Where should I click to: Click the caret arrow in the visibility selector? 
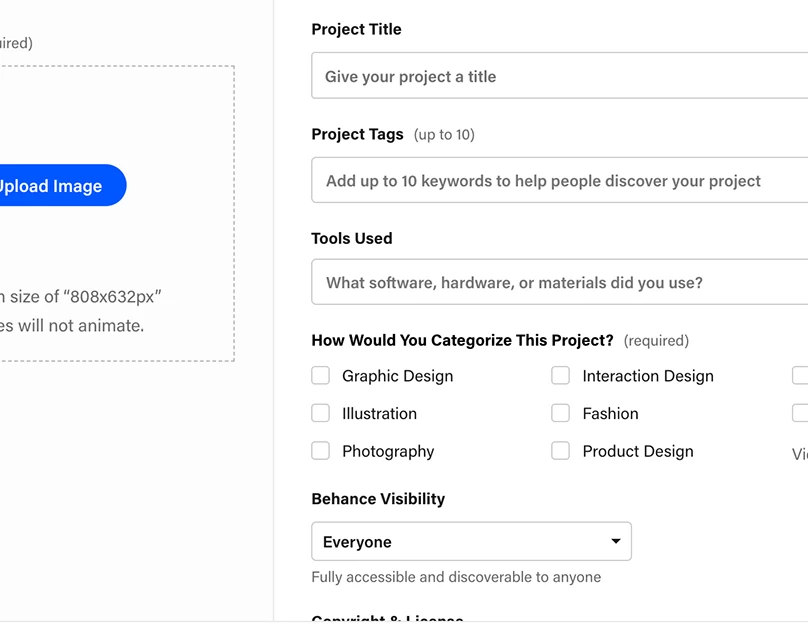point(616,542)
